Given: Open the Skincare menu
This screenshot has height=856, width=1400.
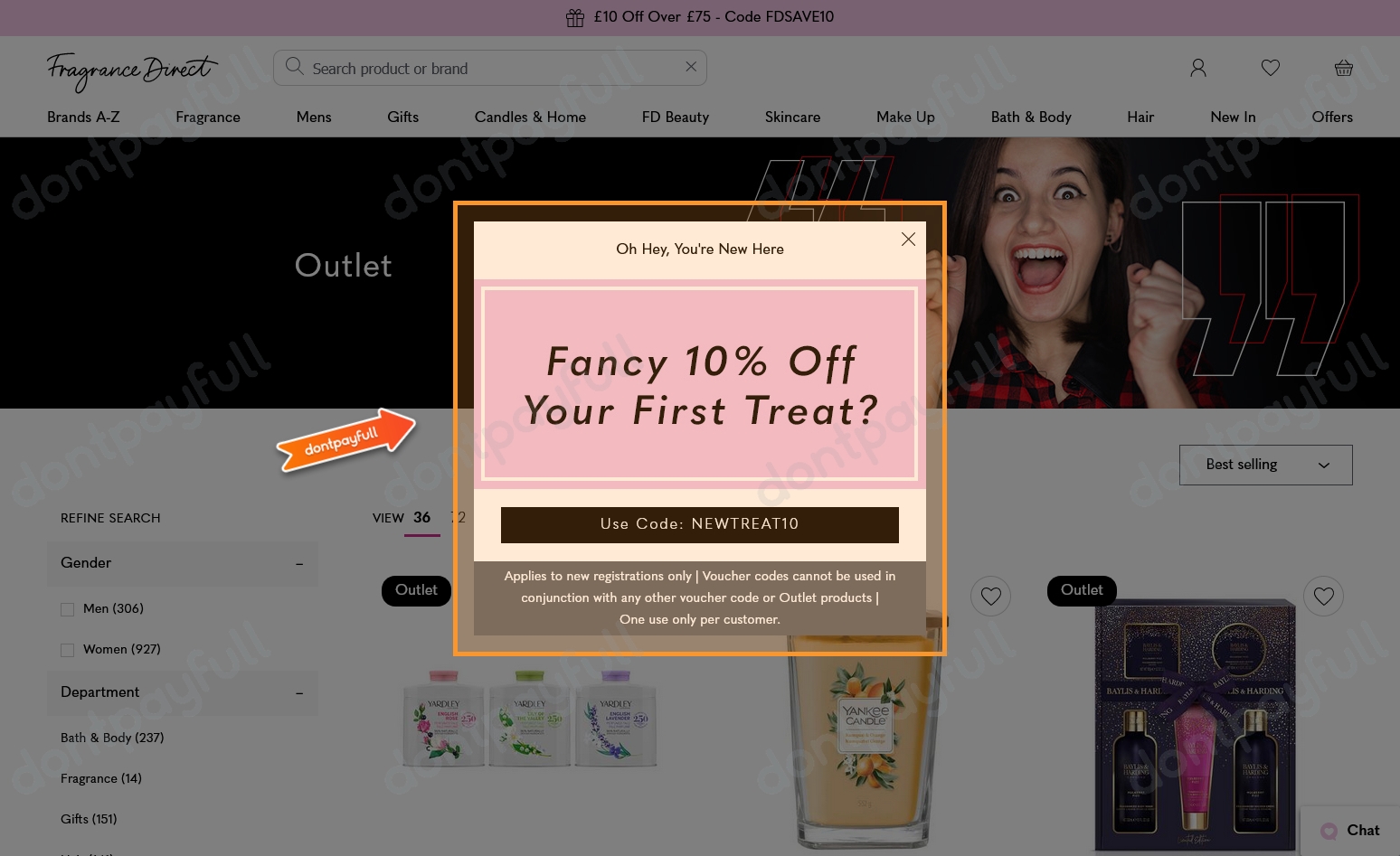Looking at the screenshot, I should click(792, 118).
